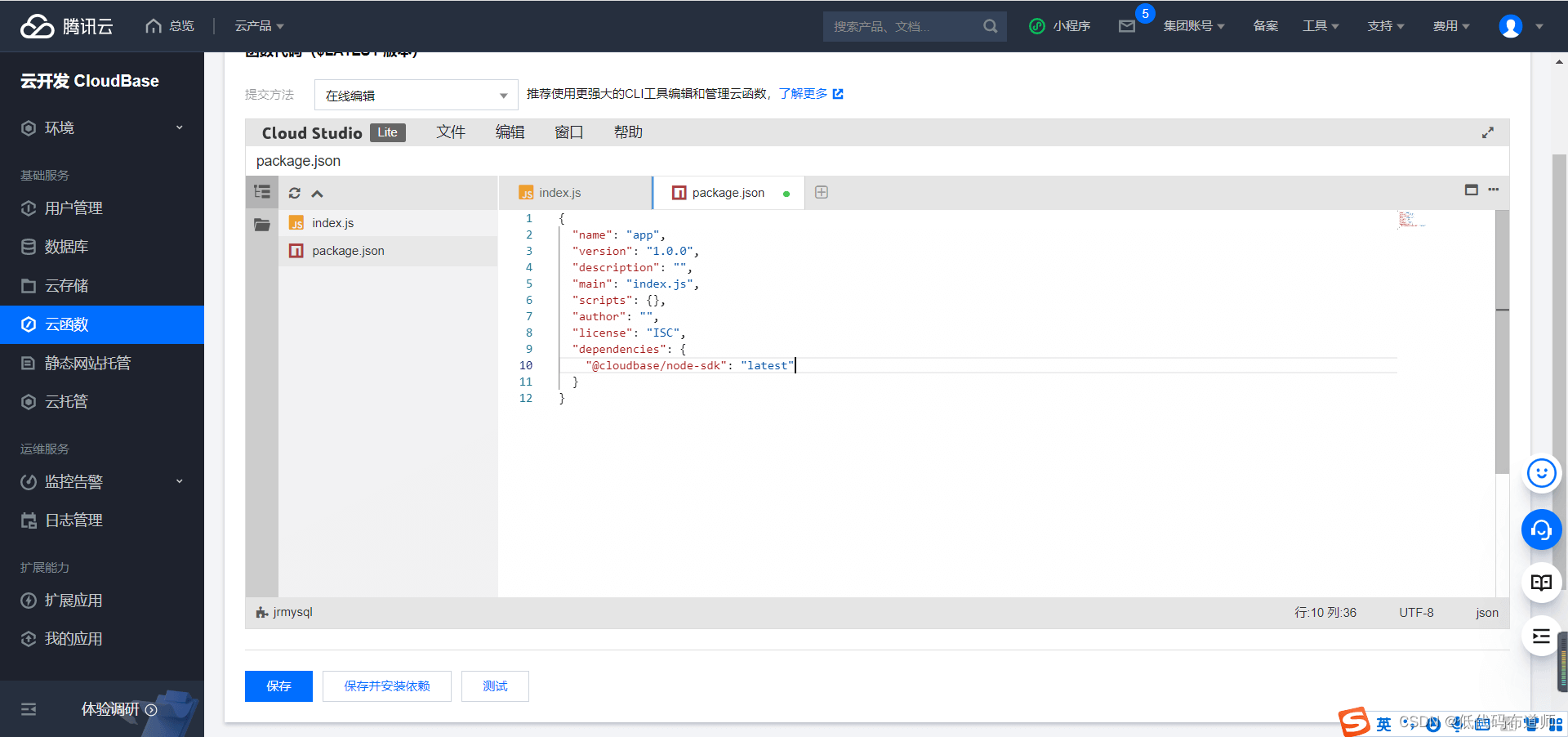Click the Tencent Cloud logo
This screenshot has width=1568, height=737.
point(67,26)
